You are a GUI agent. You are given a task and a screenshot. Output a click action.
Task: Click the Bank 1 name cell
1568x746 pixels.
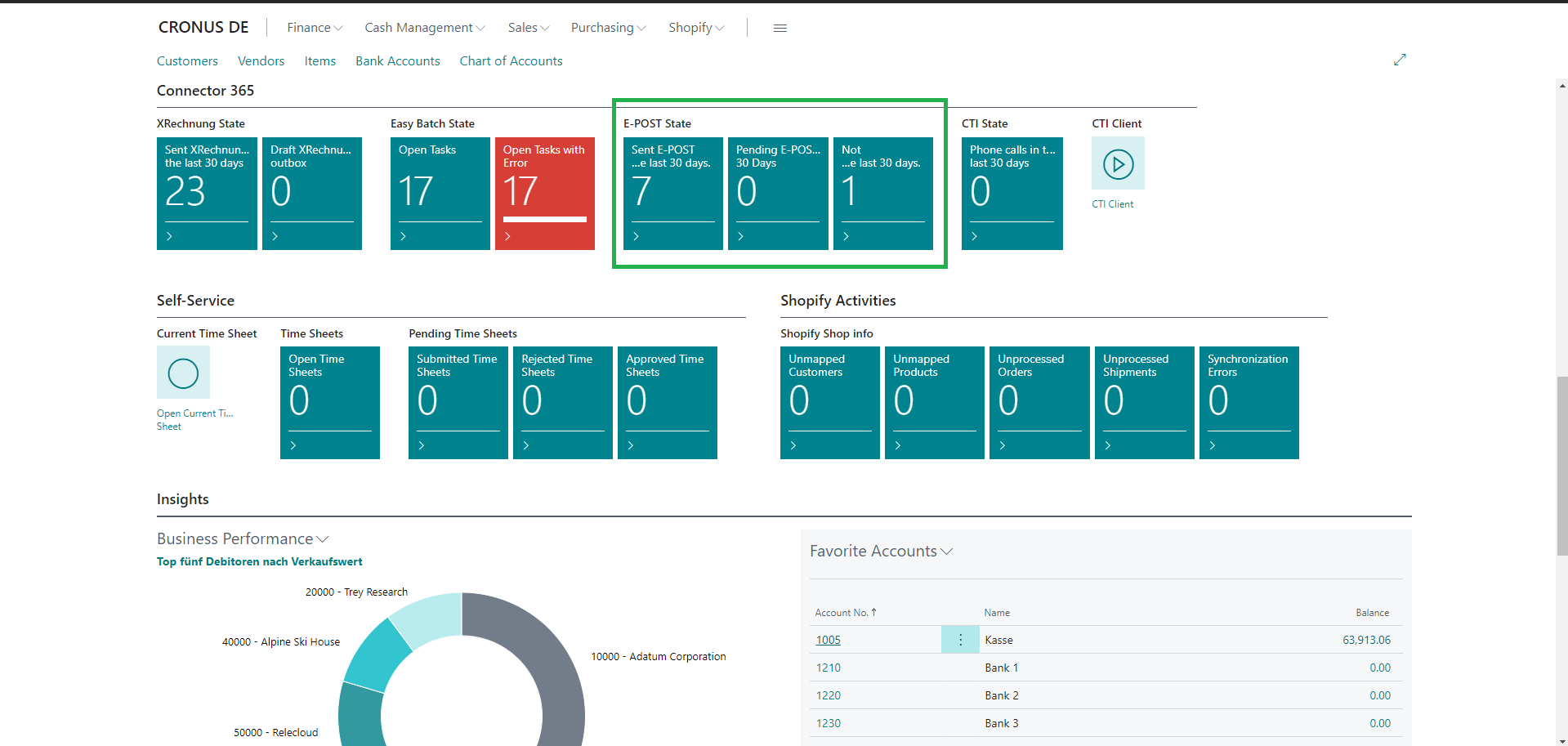click(1001, 668)
